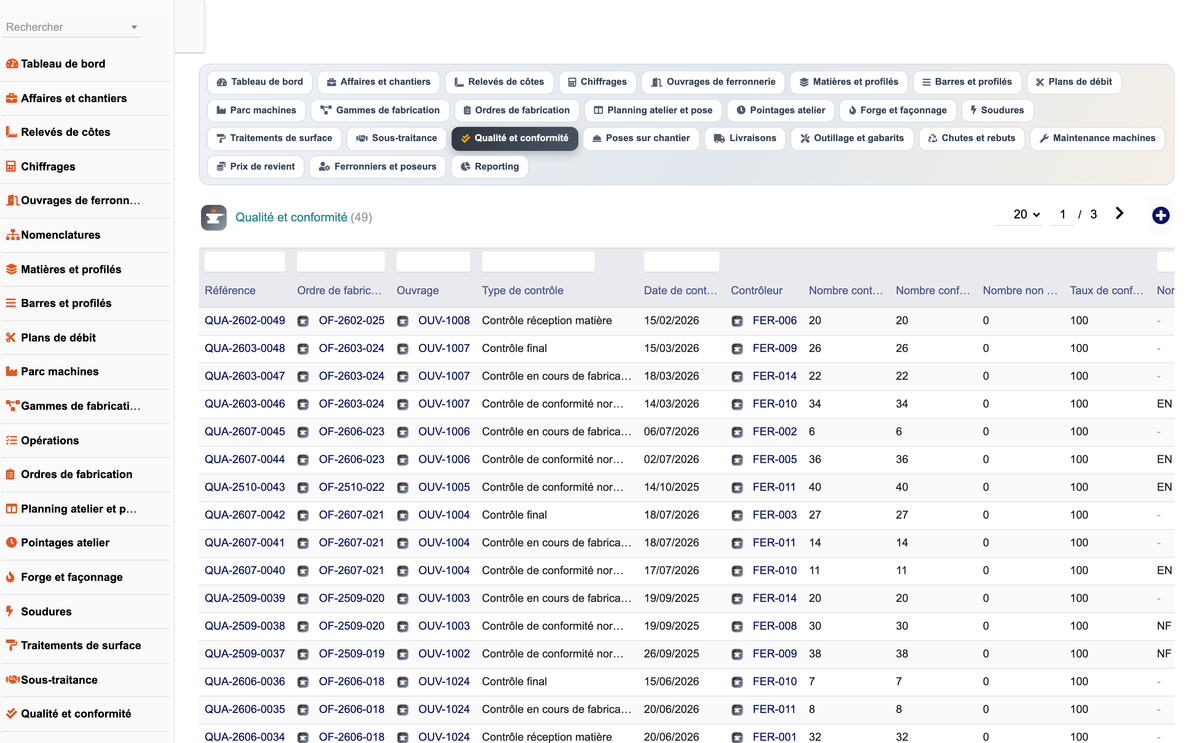Select the Ferronniers et poseurs tab
Image resolution: width=1200 pixels, height=743 pixels.
coord(378,167)
